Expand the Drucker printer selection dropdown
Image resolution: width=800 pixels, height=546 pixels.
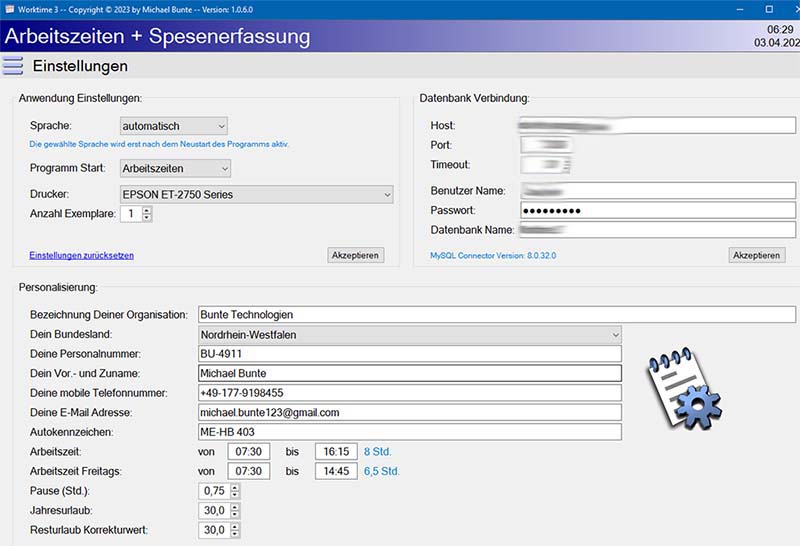pos(257,194)
